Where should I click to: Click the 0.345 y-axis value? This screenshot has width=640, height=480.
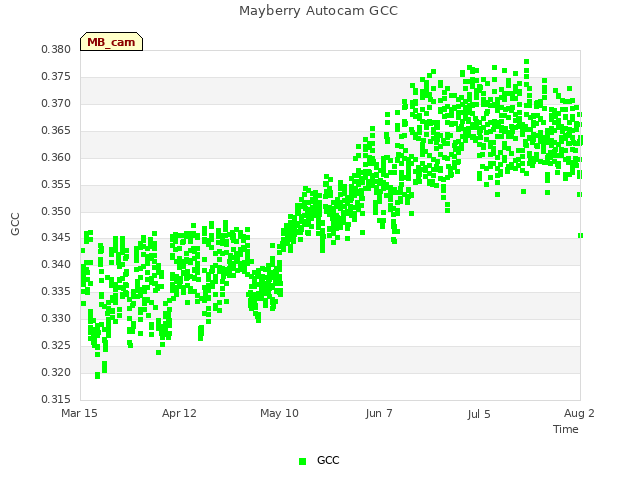(56, 237)
